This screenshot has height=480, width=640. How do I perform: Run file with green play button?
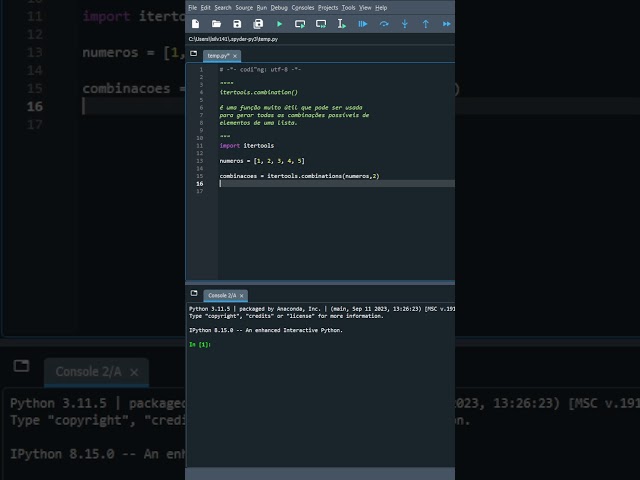(x=279, y=24)
